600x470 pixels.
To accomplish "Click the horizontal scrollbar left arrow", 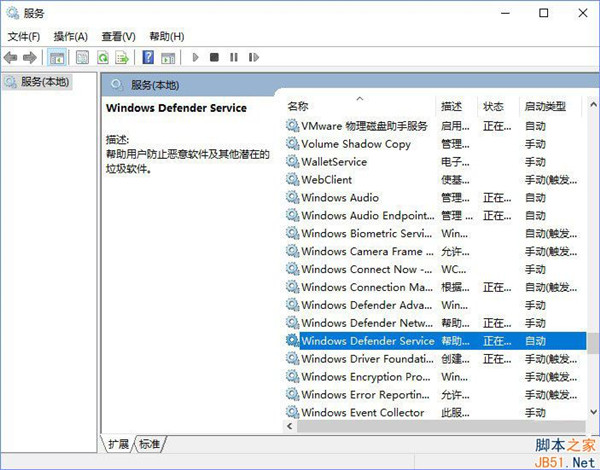I will click(290, 426).
